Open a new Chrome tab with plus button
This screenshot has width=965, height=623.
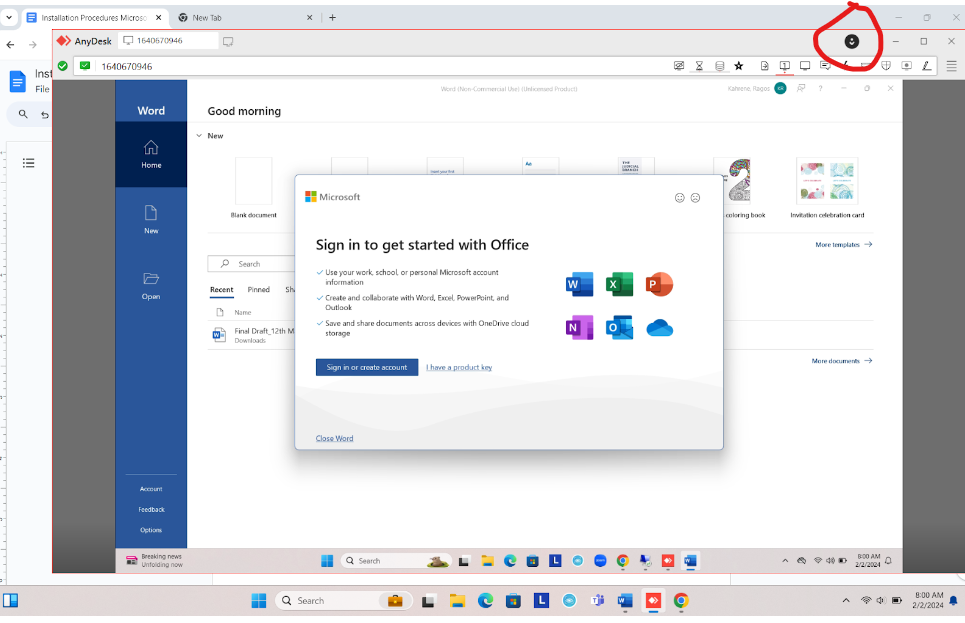tap(332, 17)
